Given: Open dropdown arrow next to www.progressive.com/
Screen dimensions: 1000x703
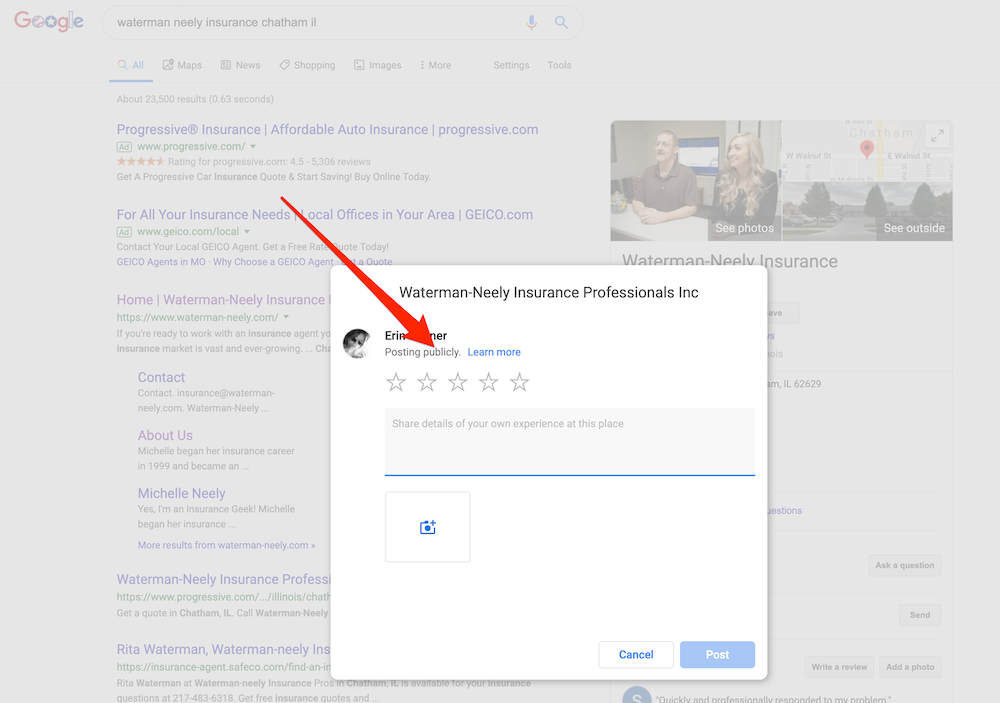Looking at the screenshot, I should pos(253,147).
